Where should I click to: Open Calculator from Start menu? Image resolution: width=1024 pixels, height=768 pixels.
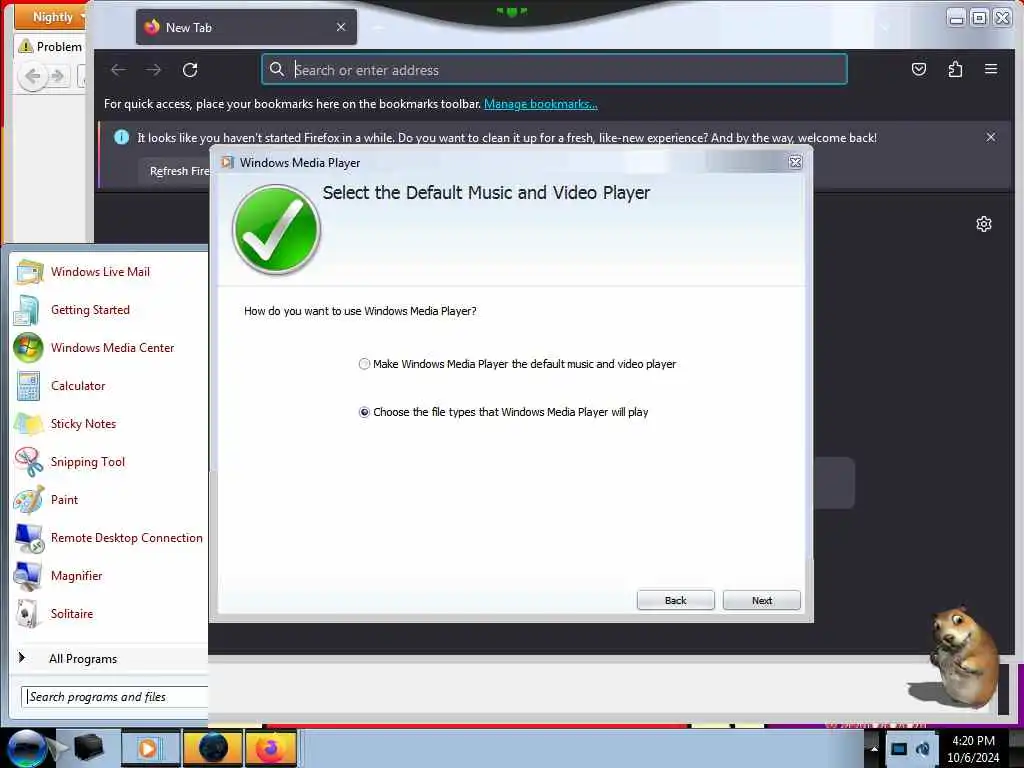point(108,386)
